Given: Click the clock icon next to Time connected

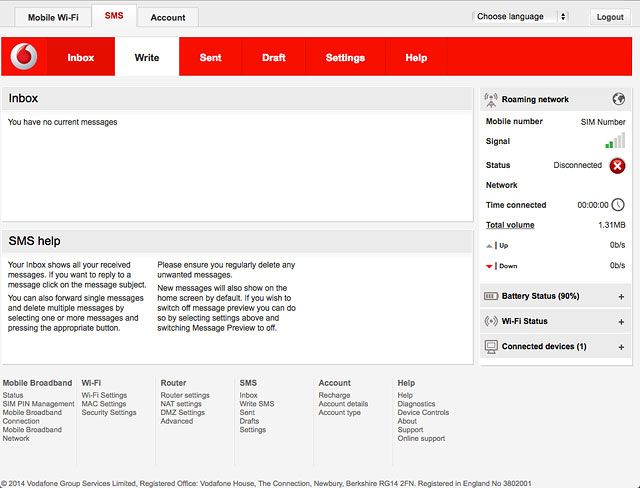Looking at the screenshot, I should click(x=618, y=205).
